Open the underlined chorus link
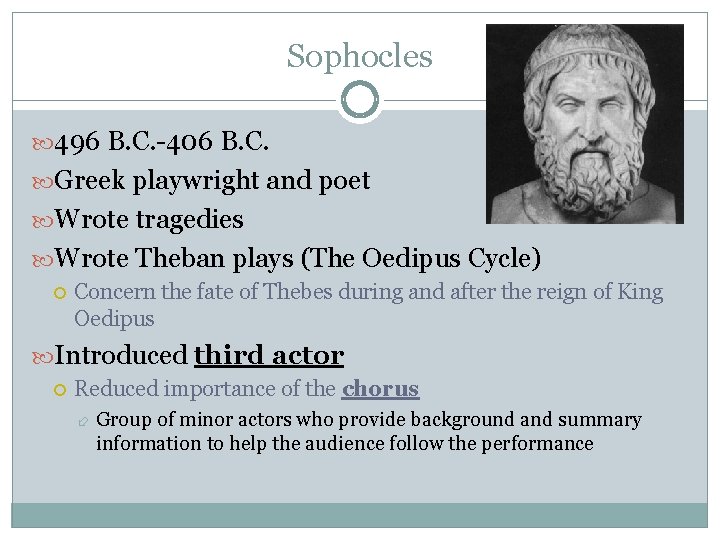Viewport: 720px width, 540px height. tap(380, 389)
